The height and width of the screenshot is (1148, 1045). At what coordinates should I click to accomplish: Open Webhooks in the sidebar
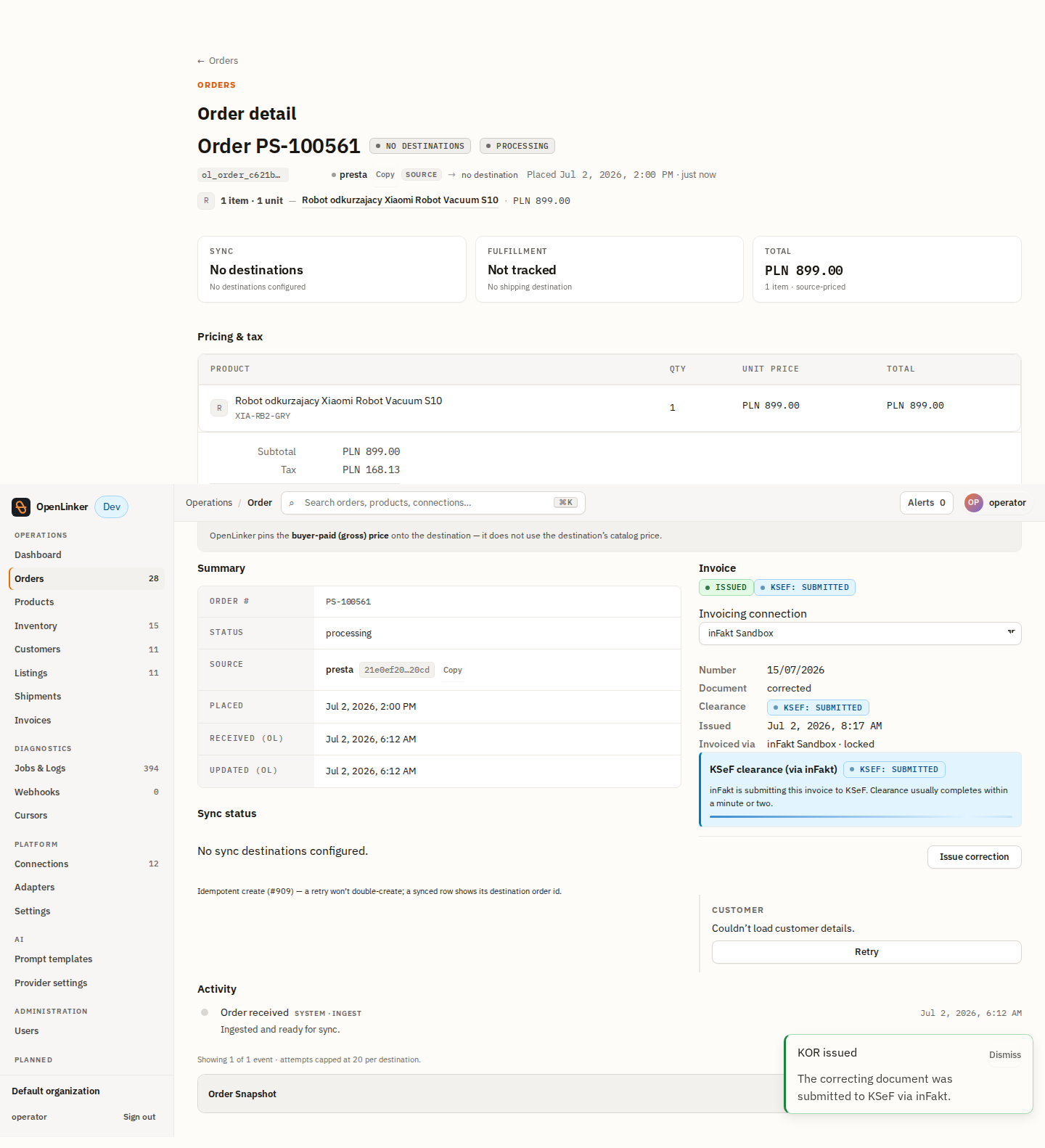click(86, 792)
